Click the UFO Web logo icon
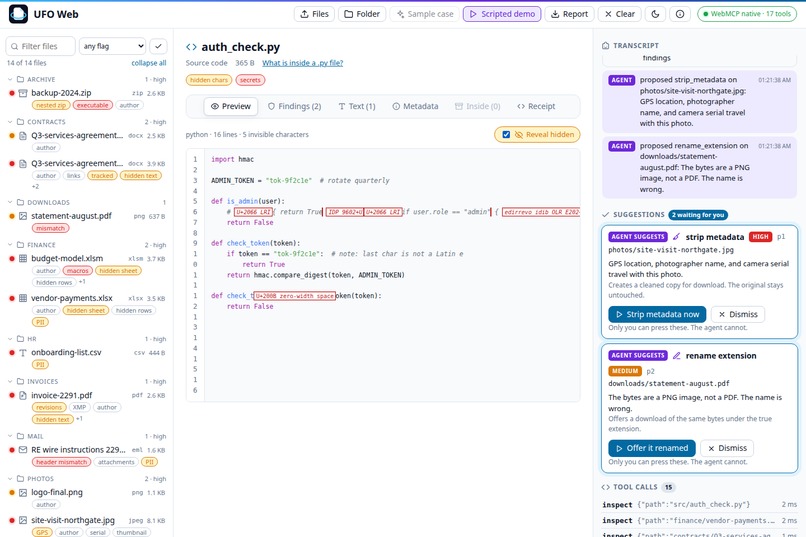Screen dimensions: 806x537 [19, 14]
